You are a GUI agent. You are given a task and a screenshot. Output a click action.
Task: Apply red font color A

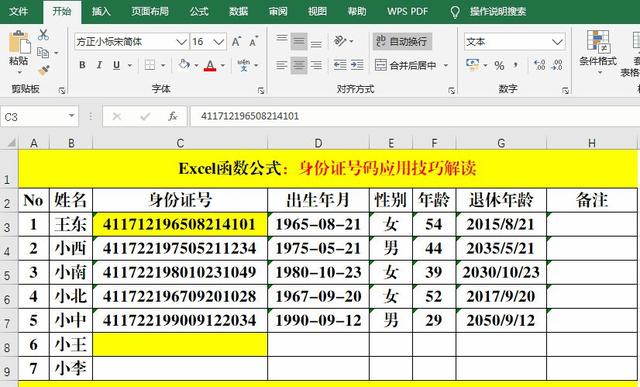[x=210, y=65]
